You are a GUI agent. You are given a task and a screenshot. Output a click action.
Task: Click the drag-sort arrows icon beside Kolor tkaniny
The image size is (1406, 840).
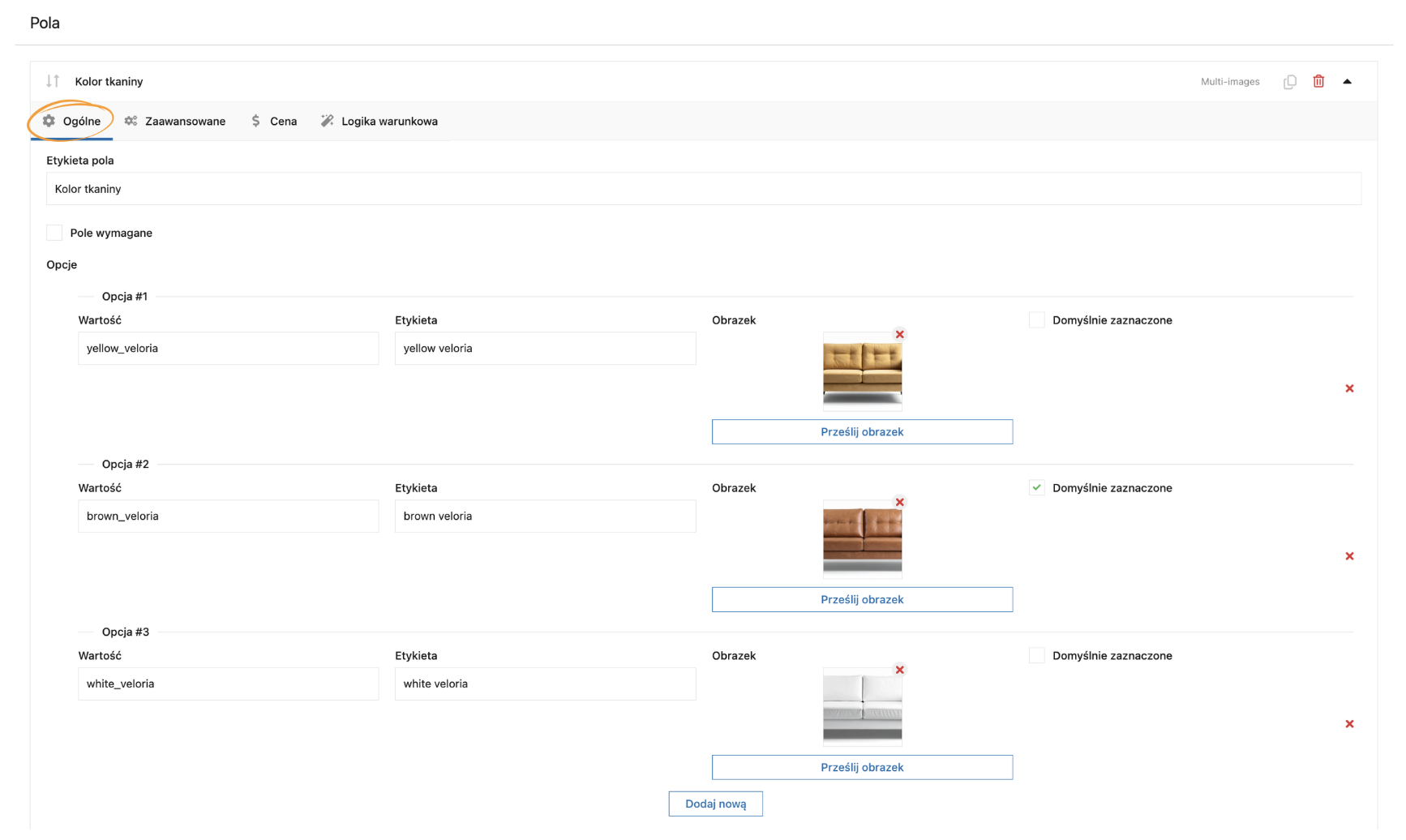coord(53,81)
